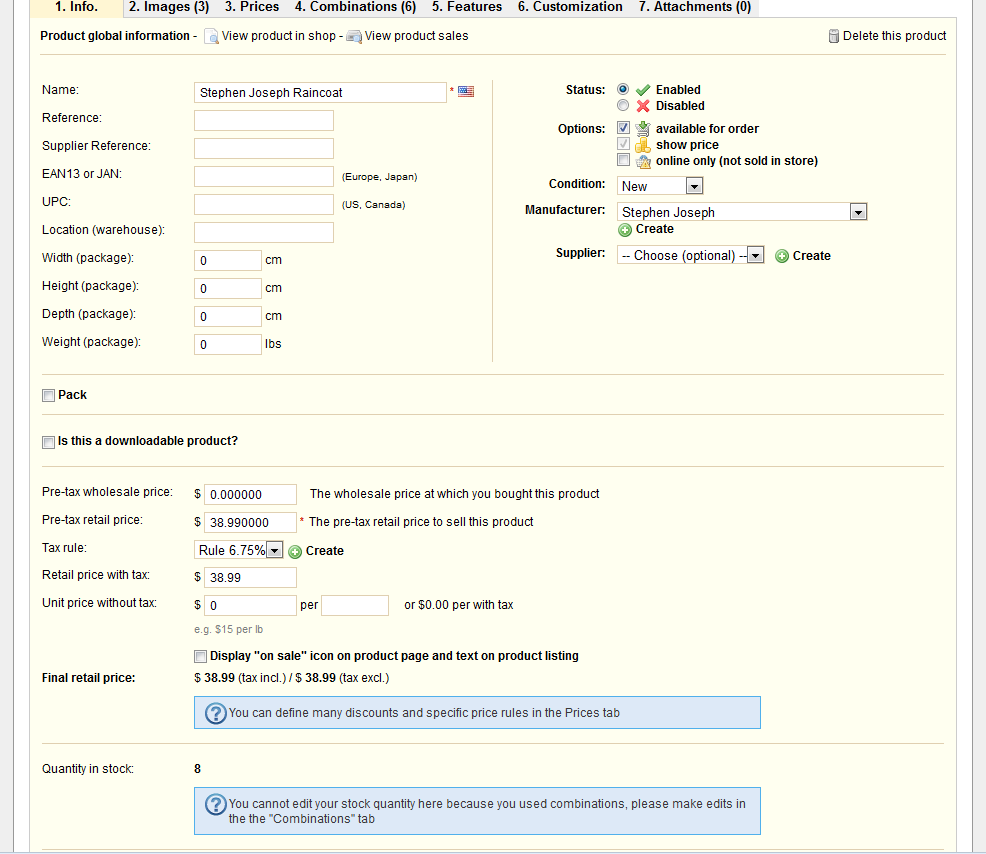Click the Pre-tax retail price field
The image size is (986, 854).
(250, 522)
